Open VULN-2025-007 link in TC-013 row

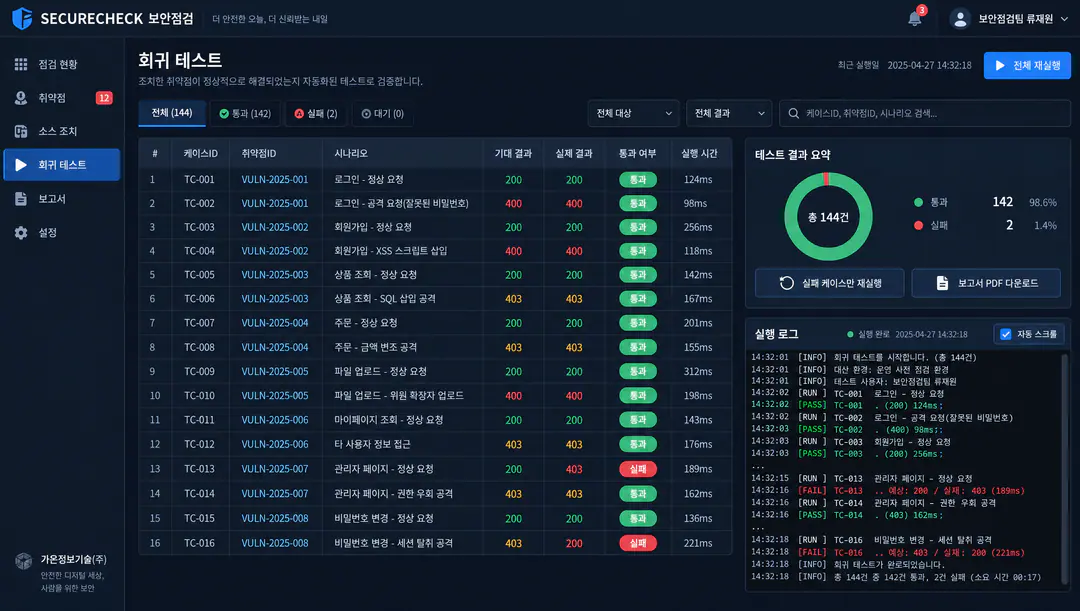275,469
